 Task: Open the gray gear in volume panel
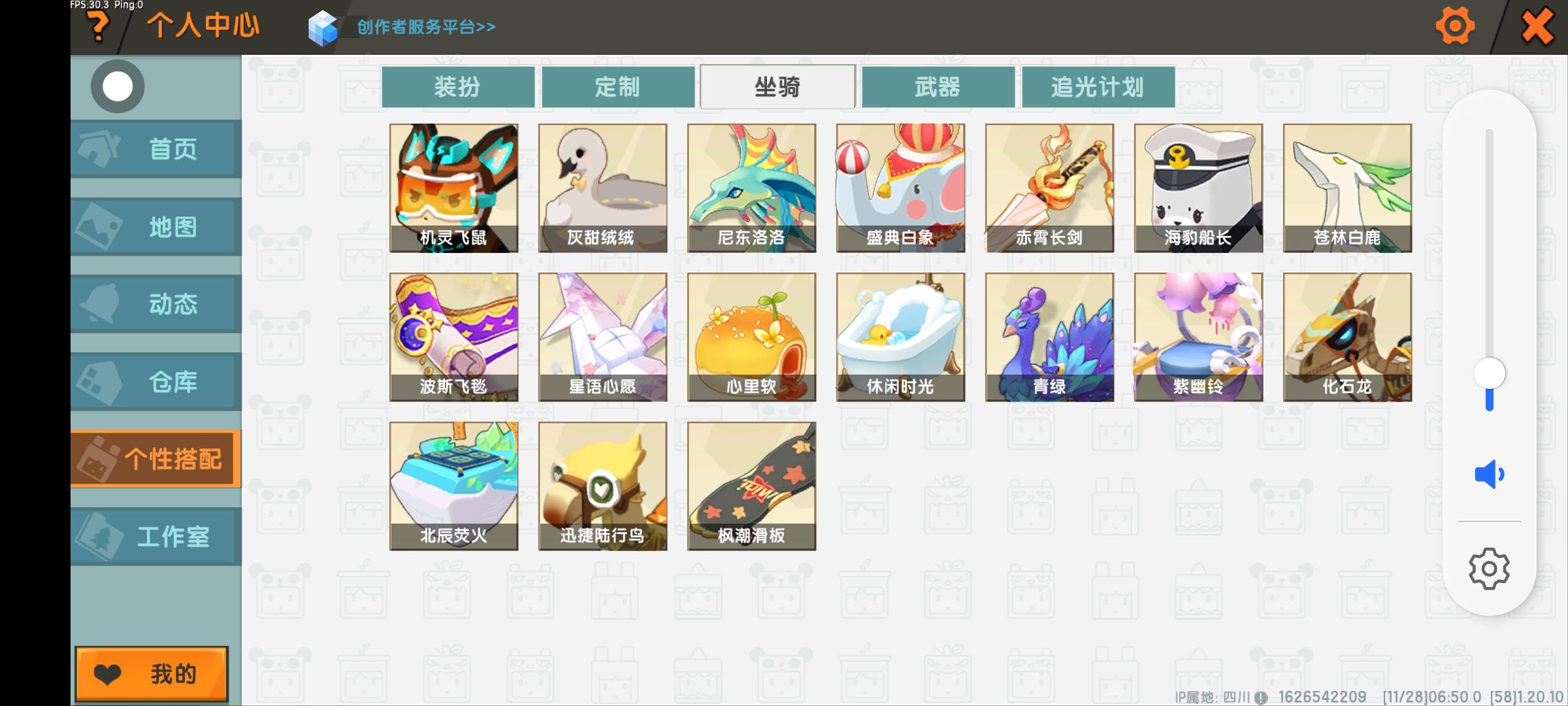pos(1489,569)
